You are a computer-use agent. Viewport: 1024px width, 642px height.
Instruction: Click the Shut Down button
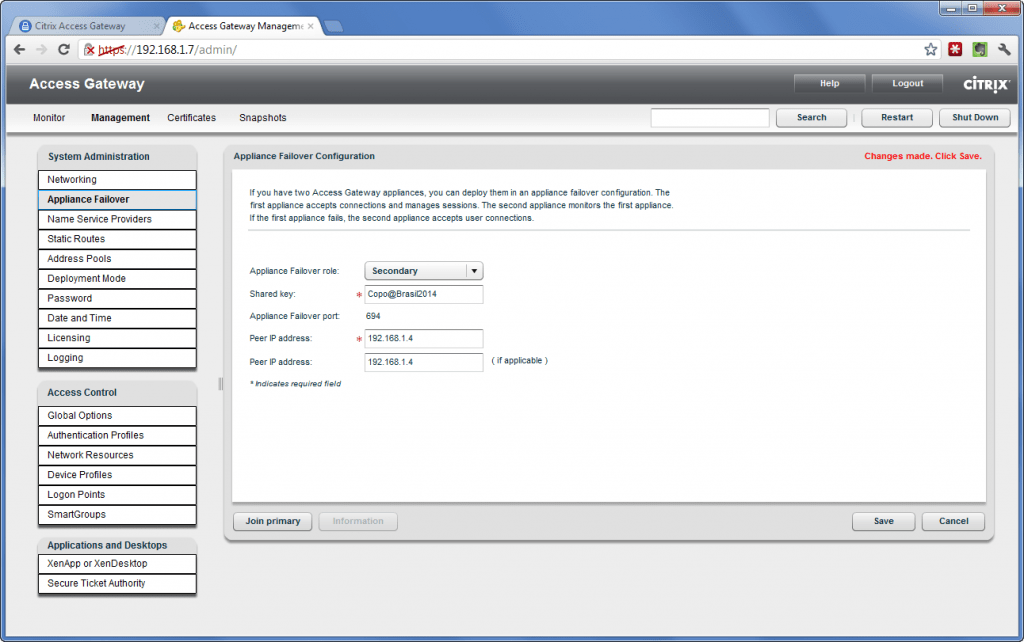pyautogui.click(x=974, y=118)
